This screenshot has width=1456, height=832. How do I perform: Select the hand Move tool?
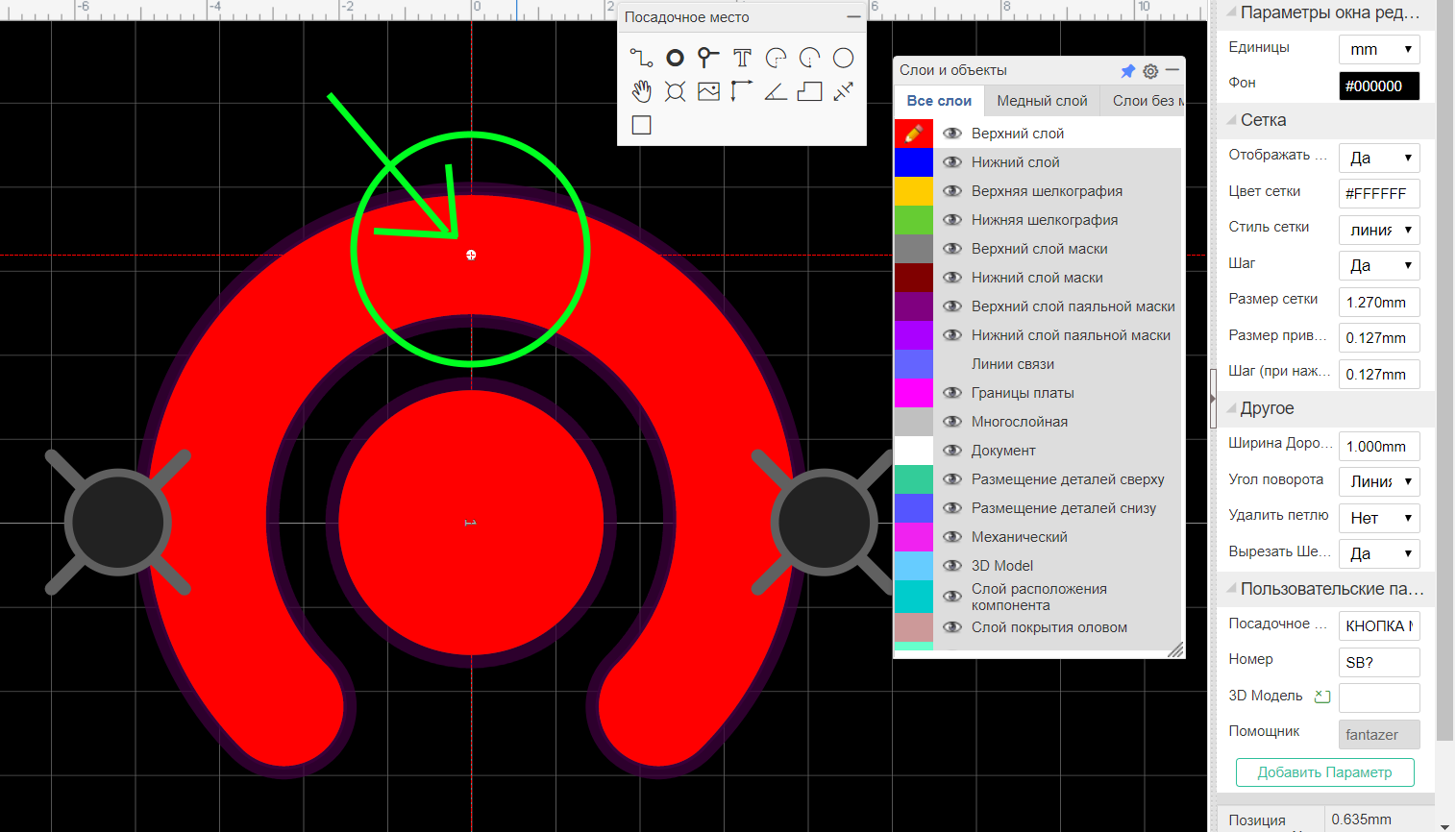(x=641, y=91)
